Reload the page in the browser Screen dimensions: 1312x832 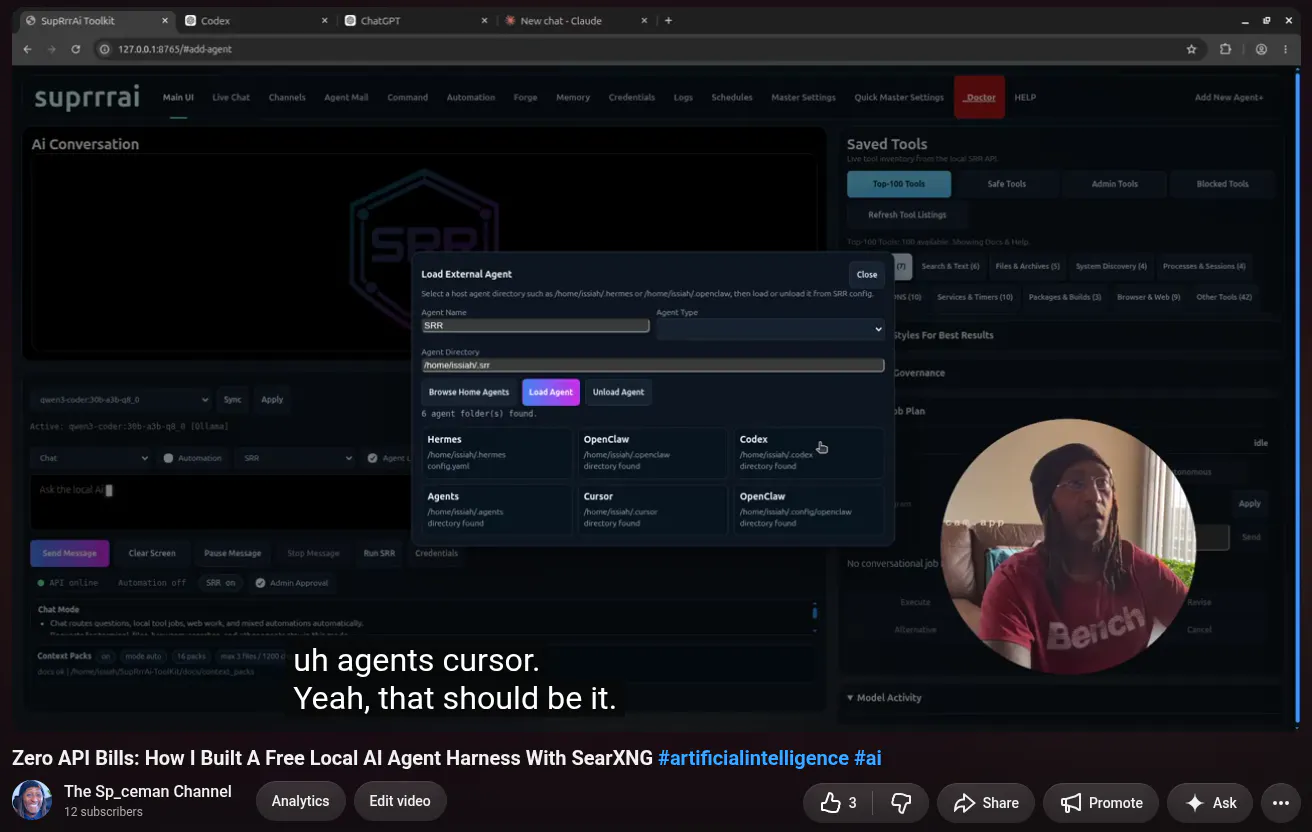tap(76, 49)
